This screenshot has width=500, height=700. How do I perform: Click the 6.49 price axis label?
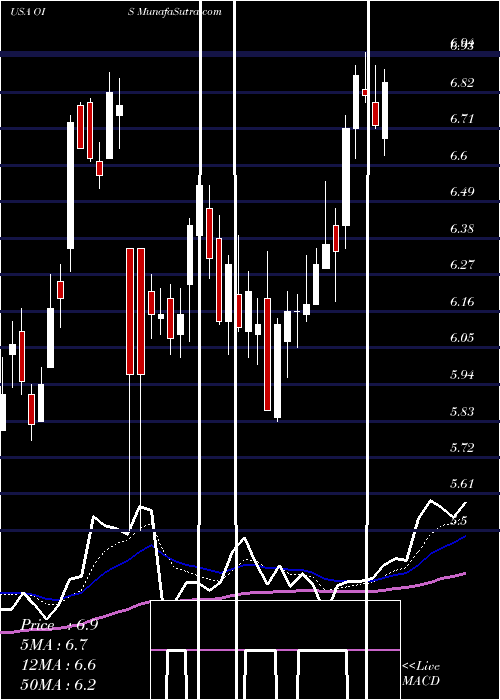pos(462,192)
